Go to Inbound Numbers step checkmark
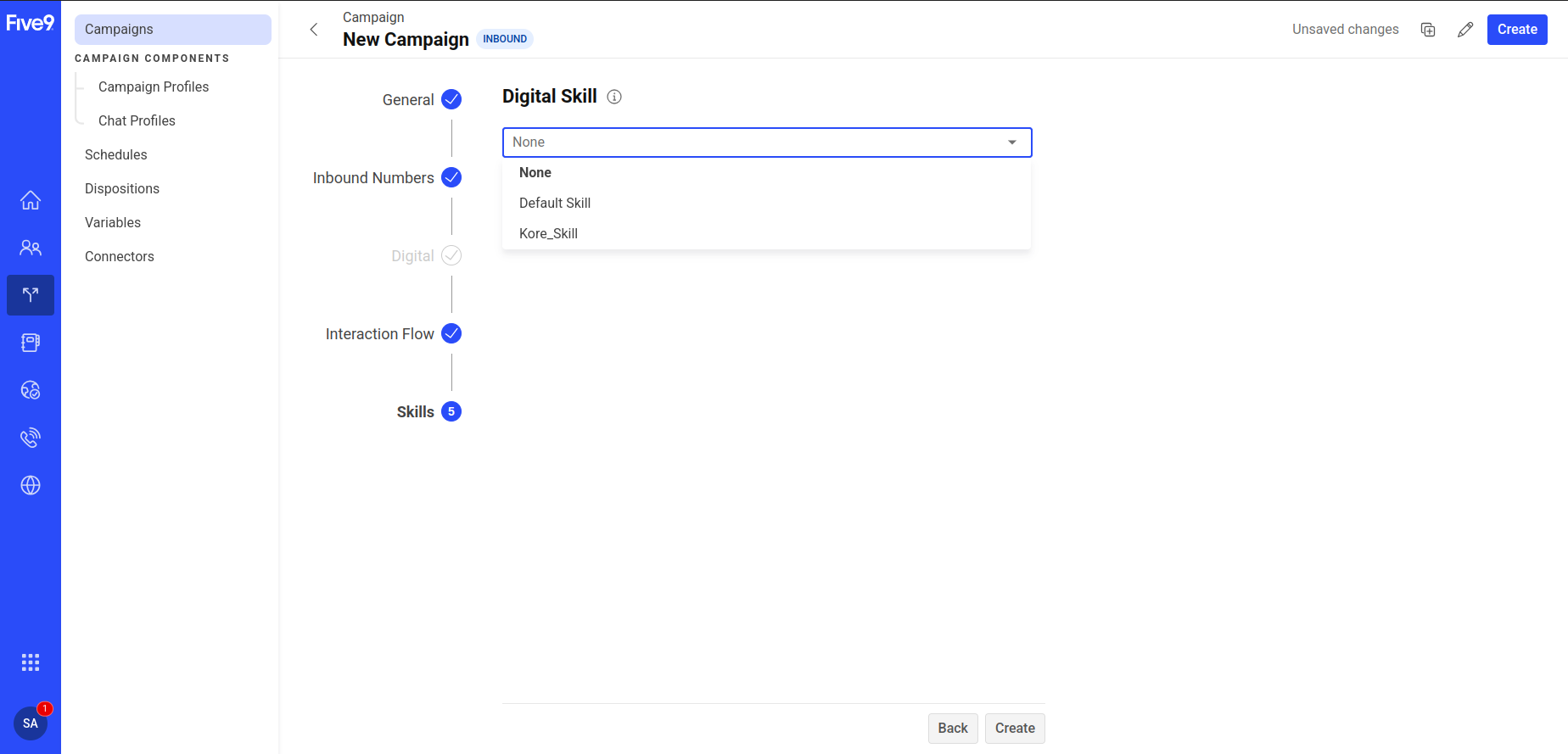Viewport: 1568px width, 754px height. point(451,177)
